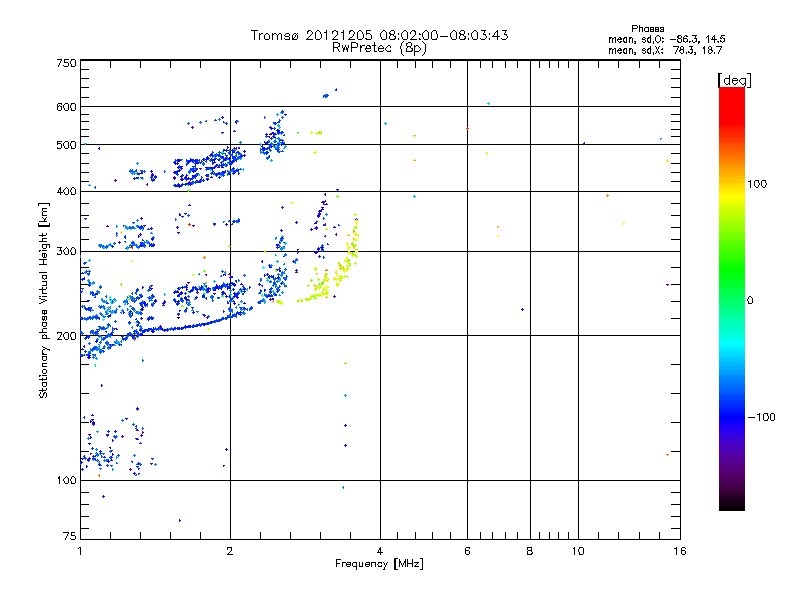Click the x-axis tick label '4'
Screen dimensions: 800x600
(x=380, y=551)
